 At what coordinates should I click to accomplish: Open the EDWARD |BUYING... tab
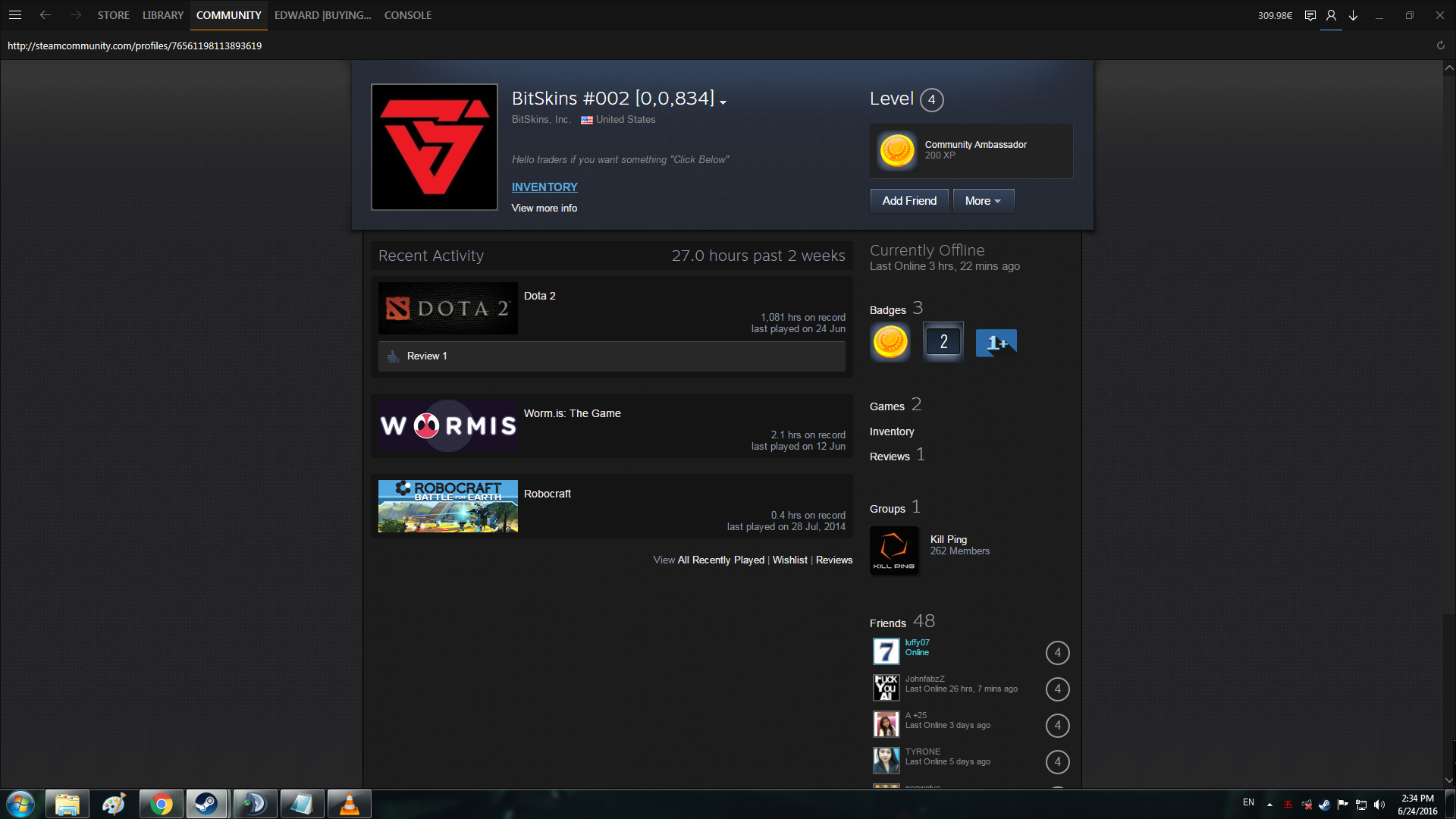pyautogui.click(x=323, y=15)
